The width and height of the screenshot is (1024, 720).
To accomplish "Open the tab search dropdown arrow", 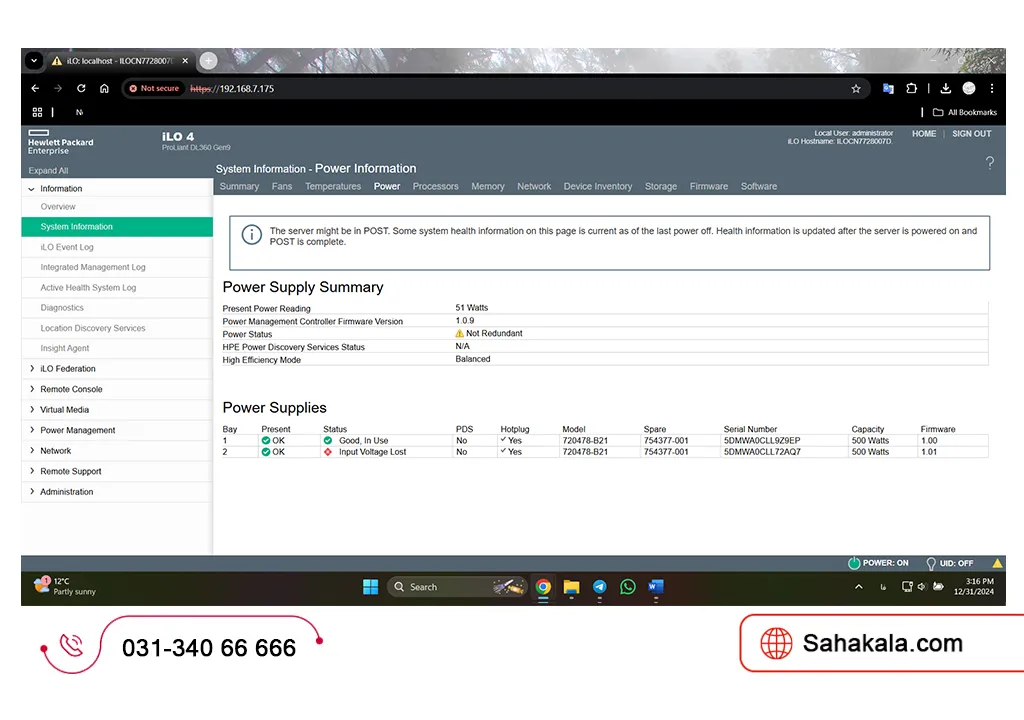I will [34, 61].
